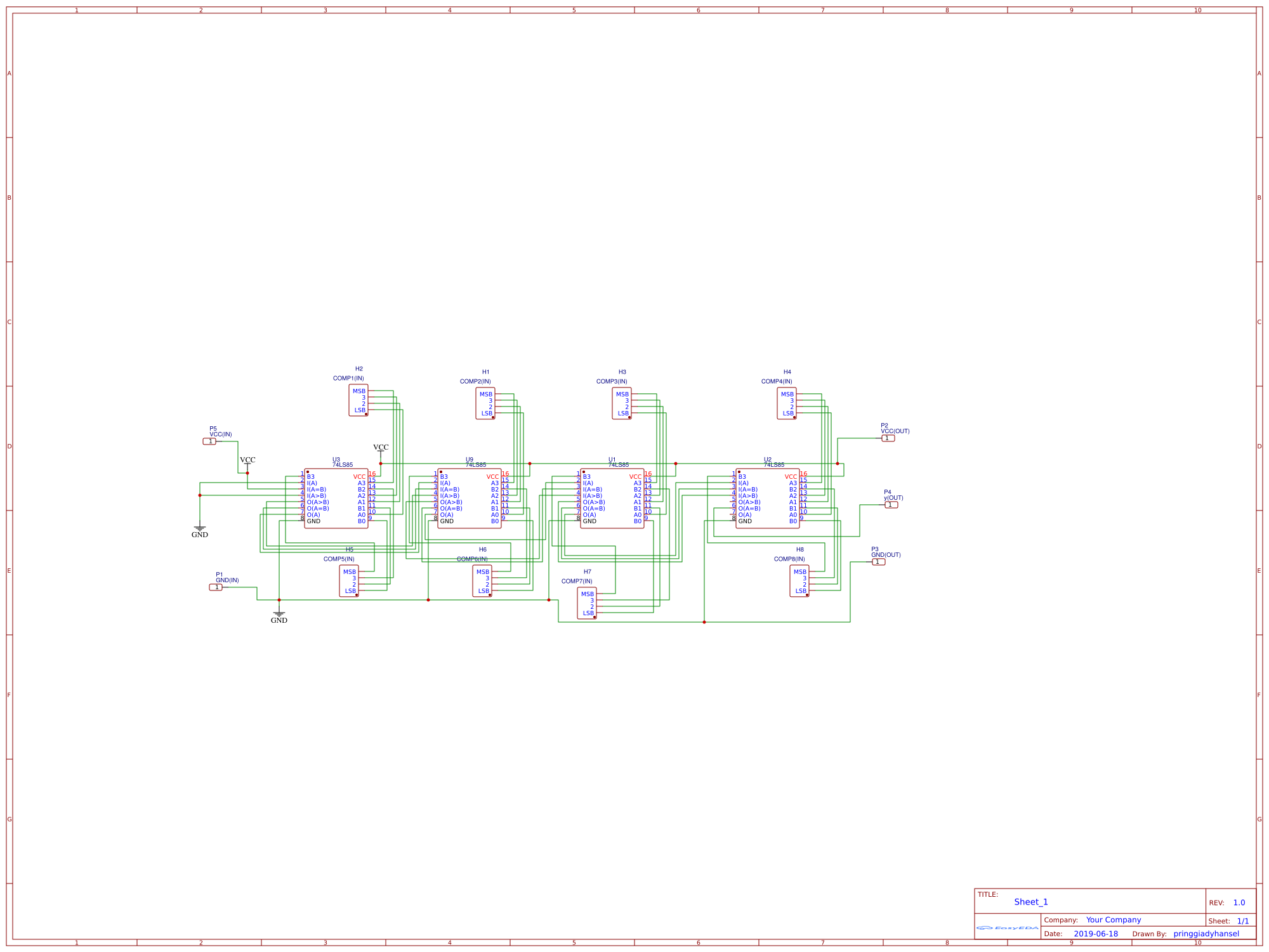Screen dimensions: 1269x952
Task: Select the P3 GND(OUT) connector pin
Action: (878, 562)
